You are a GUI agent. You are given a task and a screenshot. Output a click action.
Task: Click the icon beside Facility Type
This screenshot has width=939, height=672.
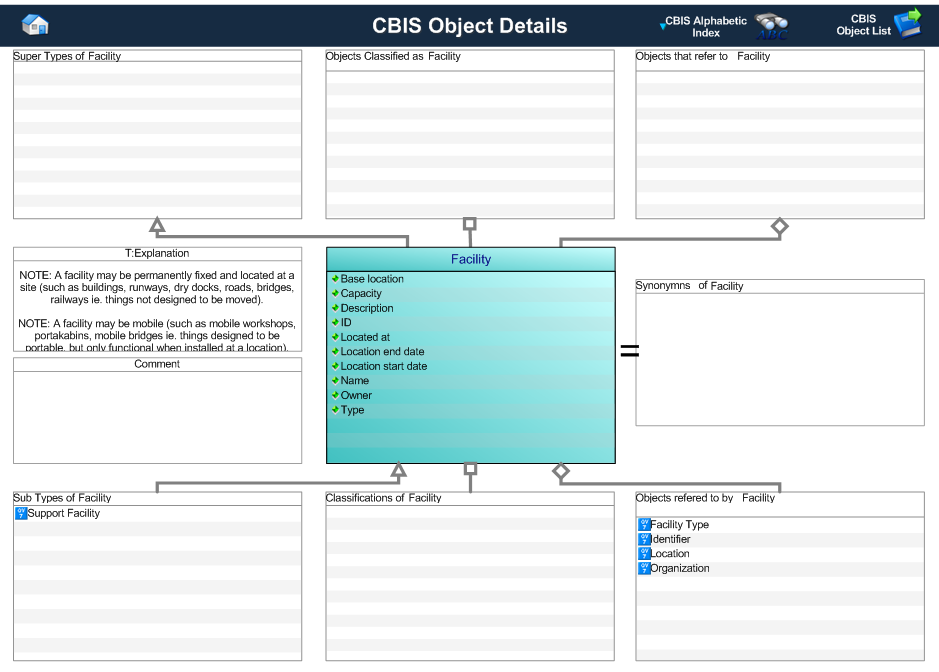point(644,525)
